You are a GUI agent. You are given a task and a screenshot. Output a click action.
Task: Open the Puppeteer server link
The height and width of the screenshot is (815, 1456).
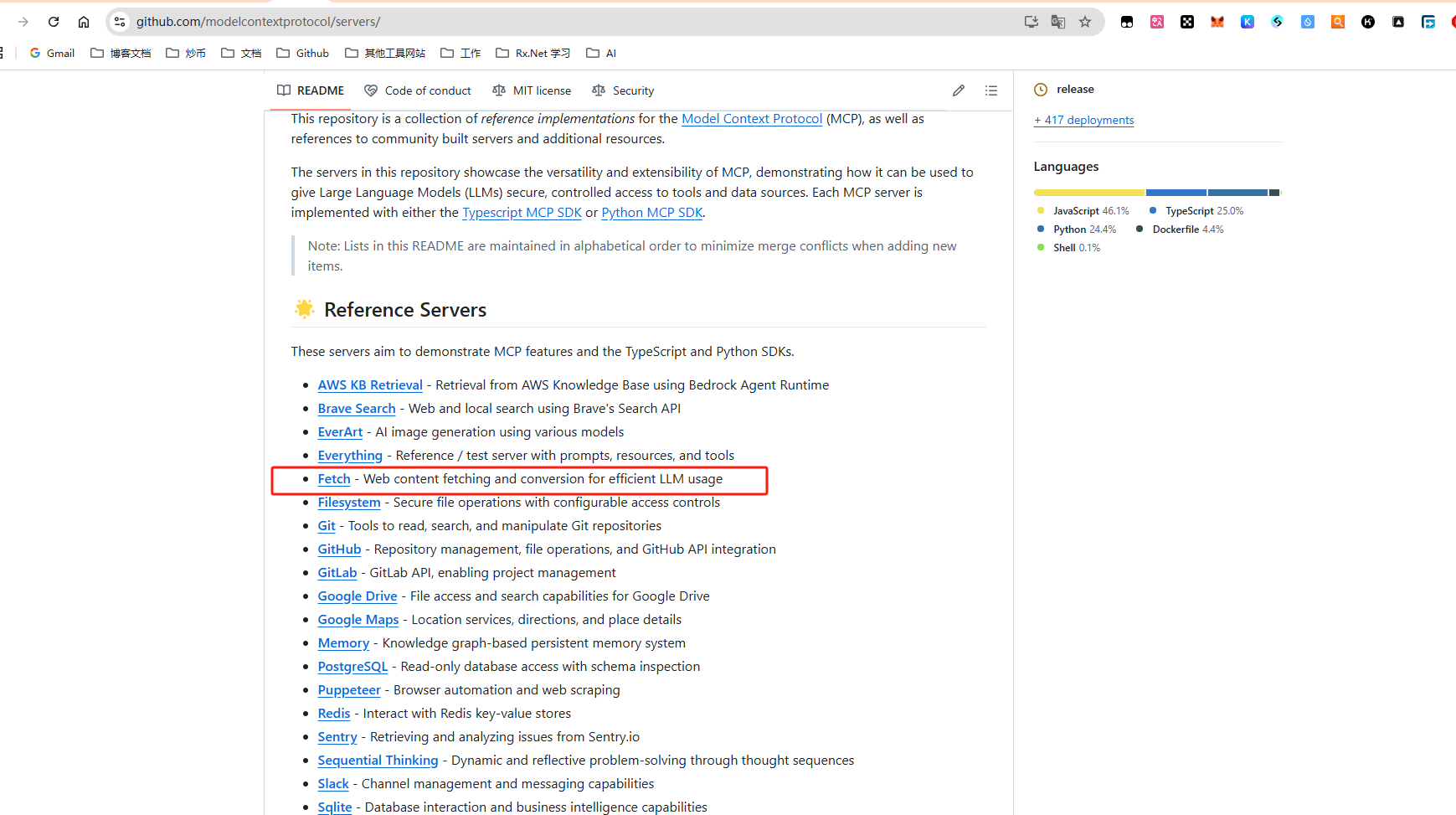point(349,690)
